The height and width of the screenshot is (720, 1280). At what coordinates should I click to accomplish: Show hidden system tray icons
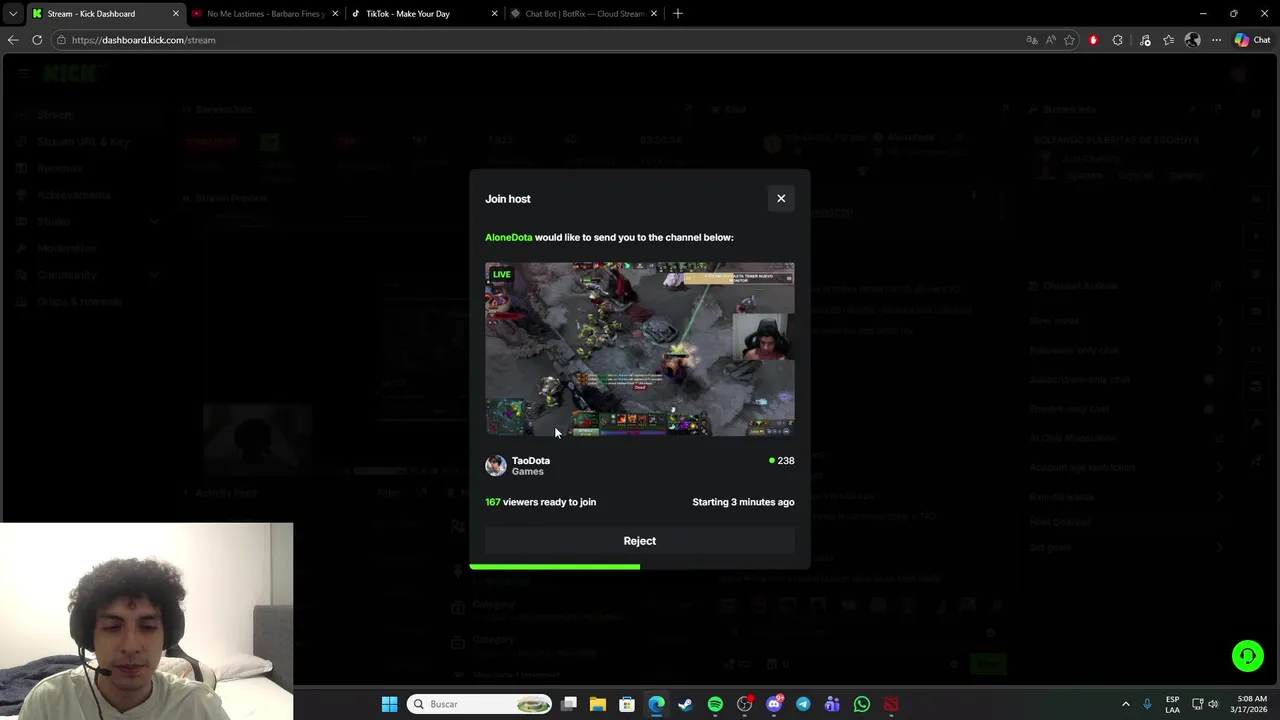[1125, 704]
